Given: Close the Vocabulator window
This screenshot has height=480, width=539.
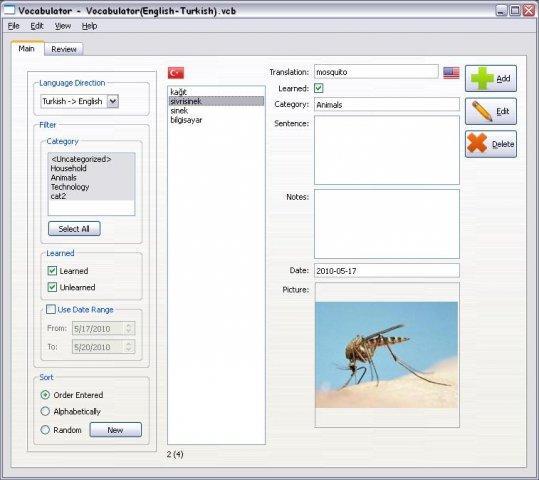Looking at the screenshot, I should (529, 10).
